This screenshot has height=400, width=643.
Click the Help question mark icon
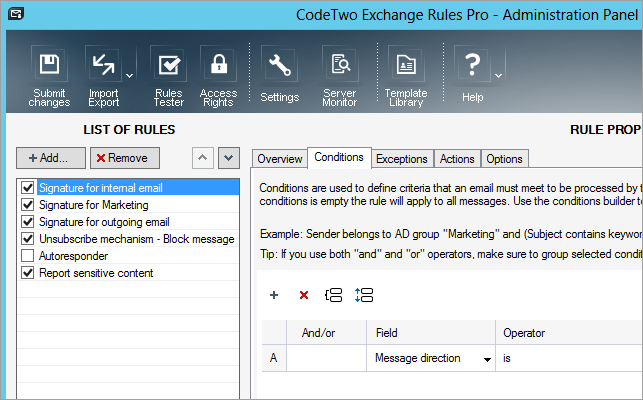tap(472, 64)
